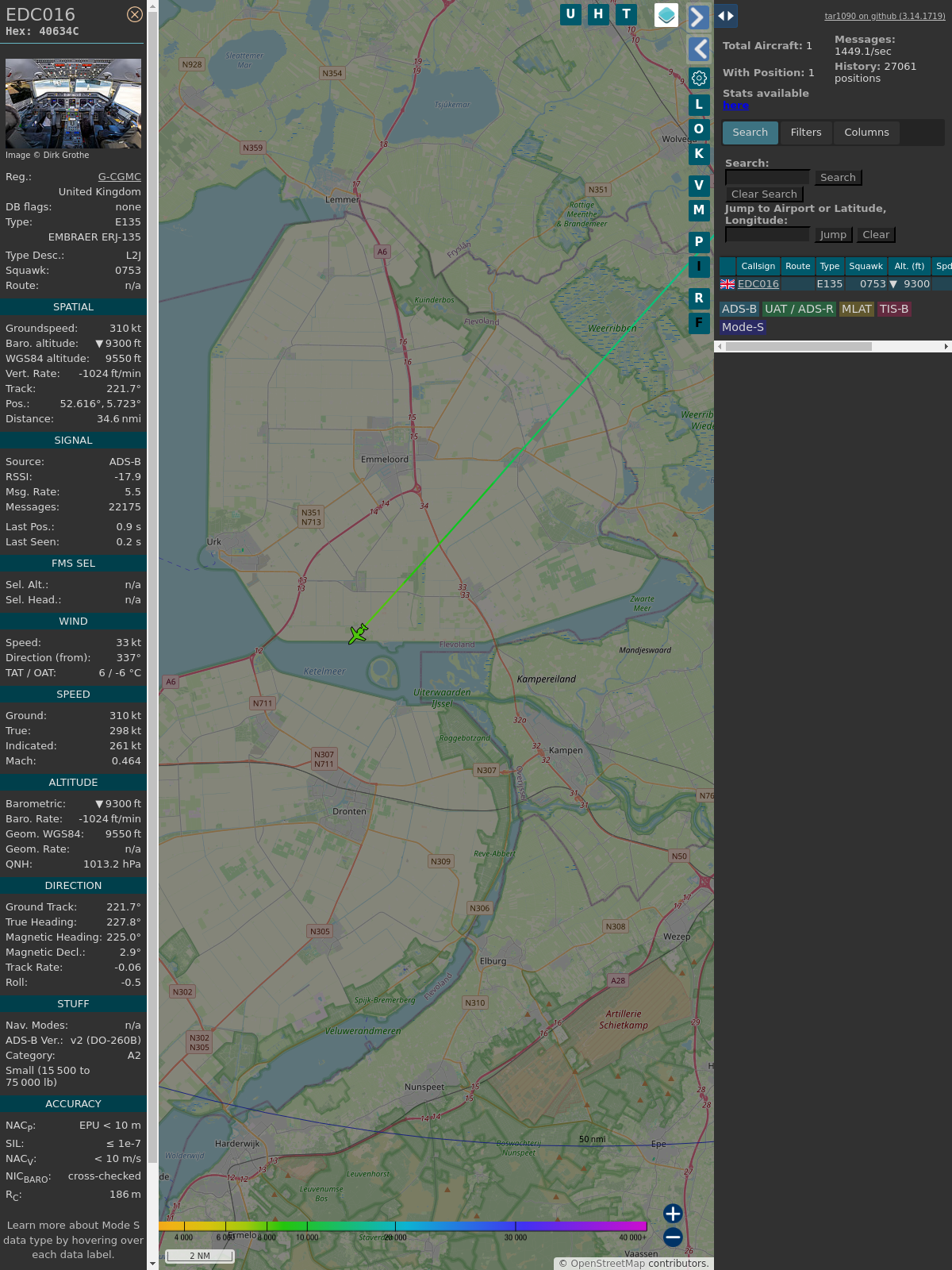Screen dimensions: 952x1270
Task: Click the Jump to Airport input field
Action: click(x=767, y=234)
